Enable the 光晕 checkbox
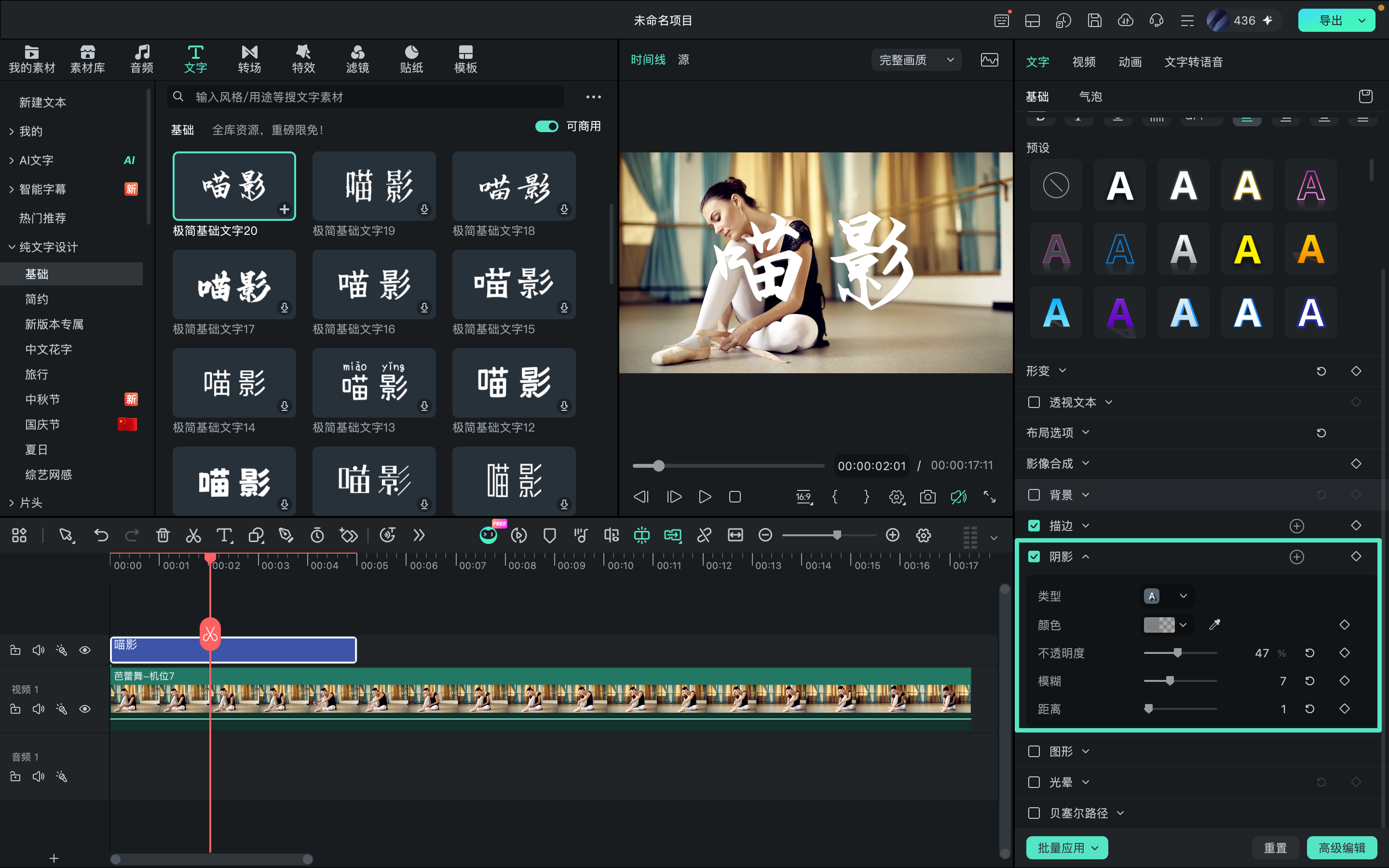 coord(1034,782)
